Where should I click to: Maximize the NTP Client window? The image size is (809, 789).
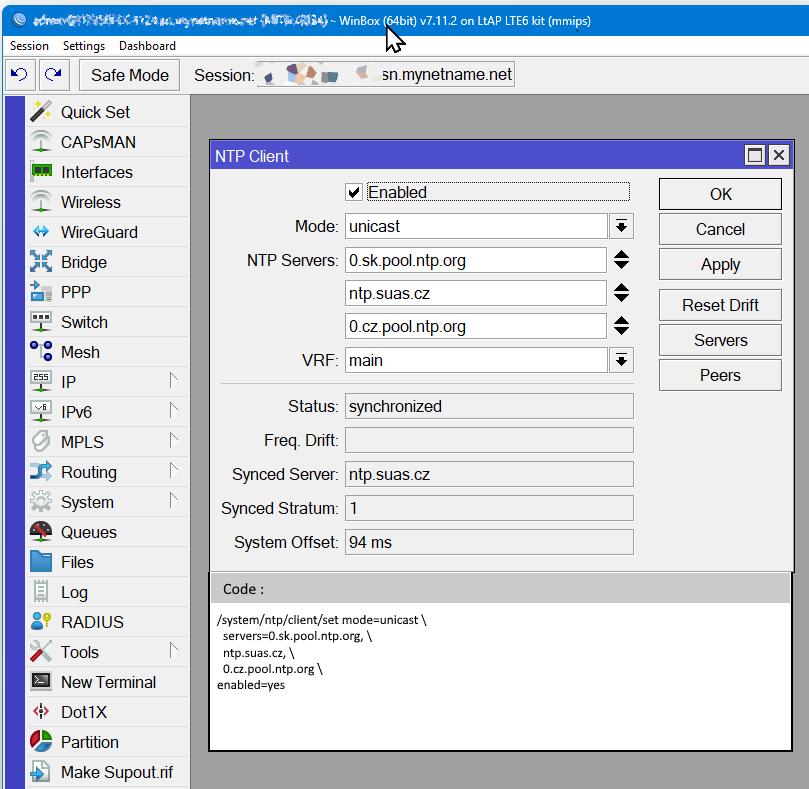[755, 155]
